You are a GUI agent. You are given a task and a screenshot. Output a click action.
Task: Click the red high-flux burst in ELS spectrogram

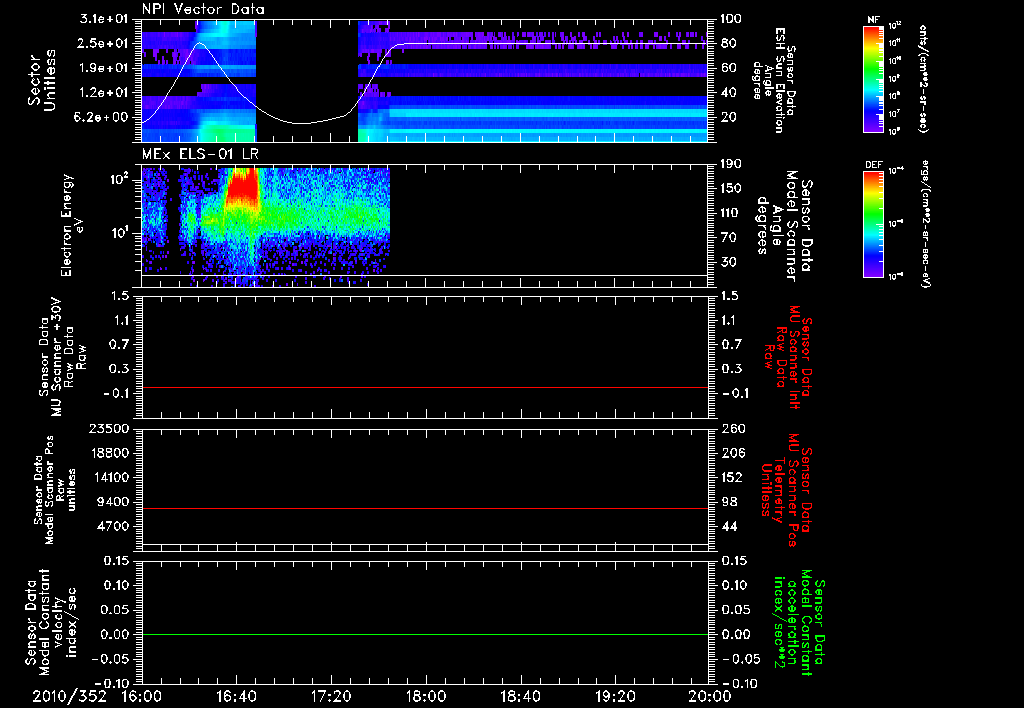pyautogui.click(x=241, y=187)
